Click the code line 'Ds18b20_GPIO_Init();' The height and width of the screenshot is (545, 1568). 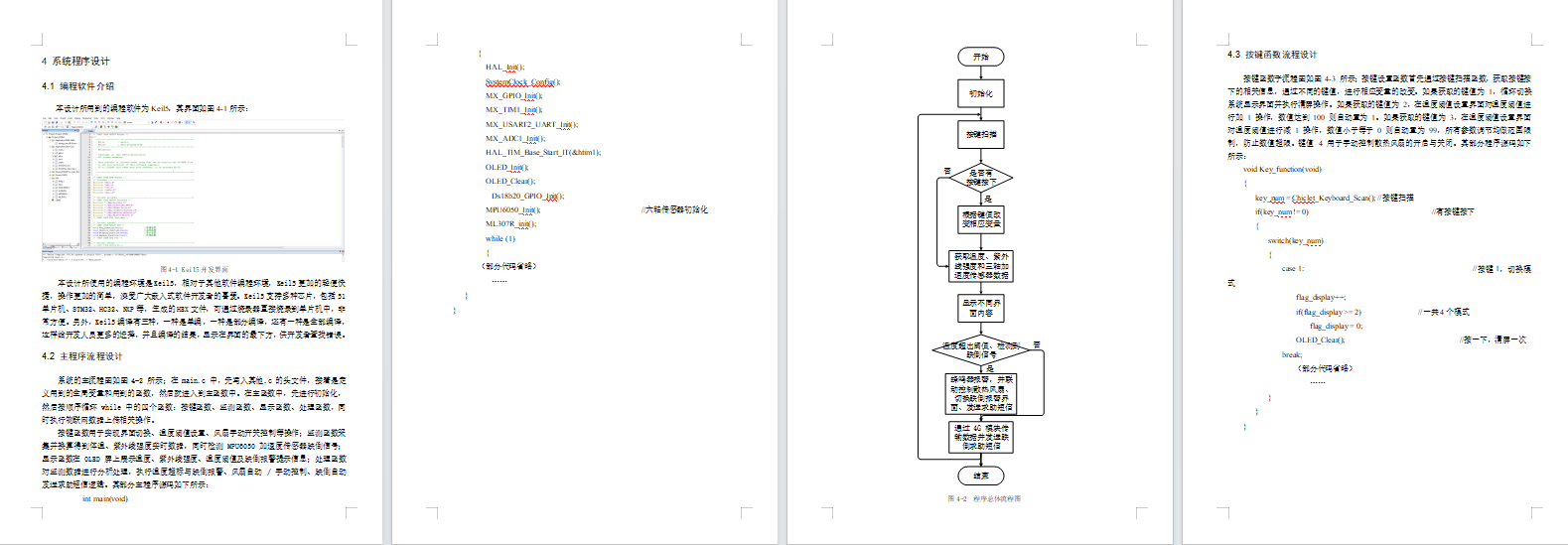527,197
